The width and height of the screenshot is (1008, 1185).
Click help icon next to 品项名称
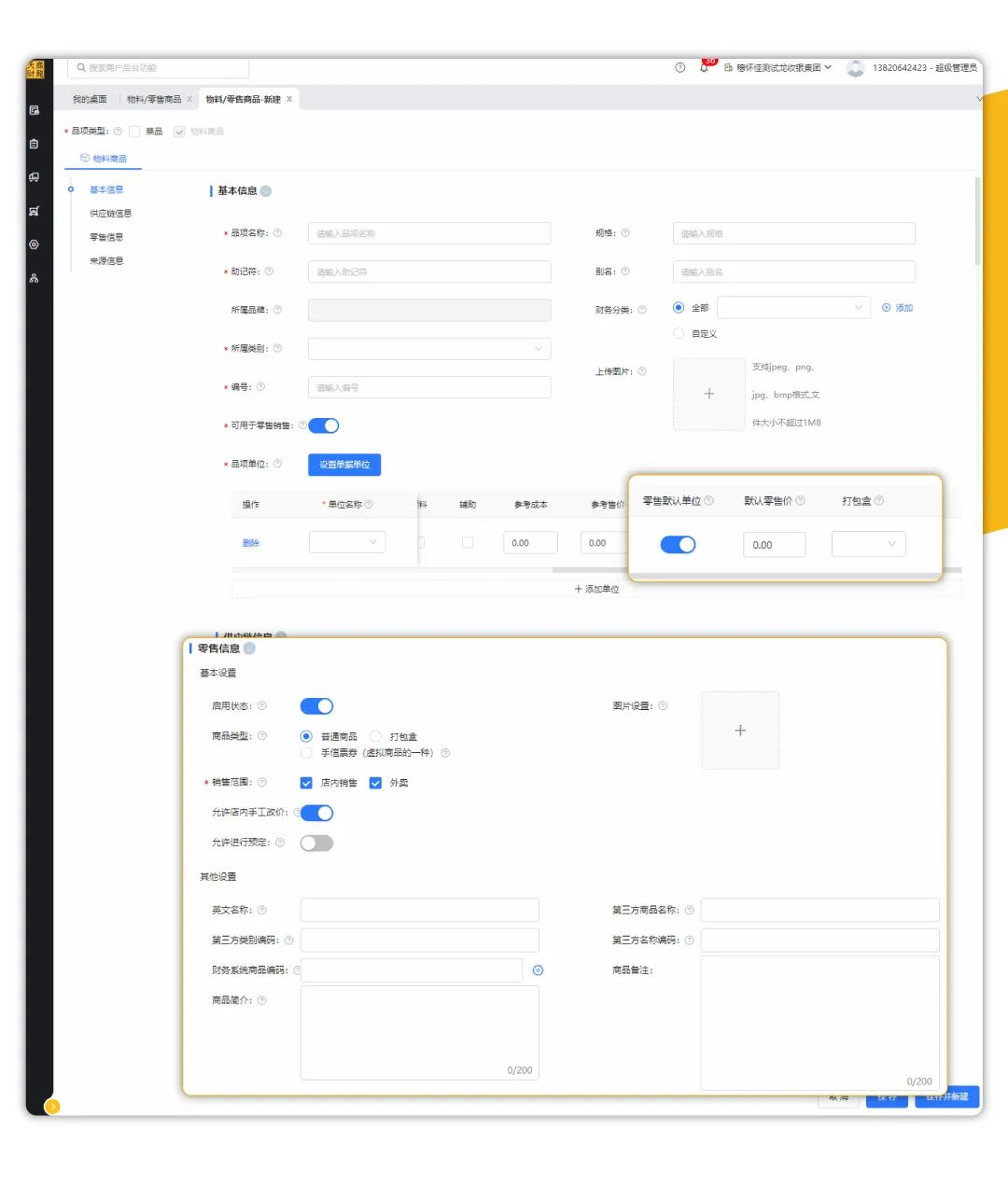coord(277,233)
